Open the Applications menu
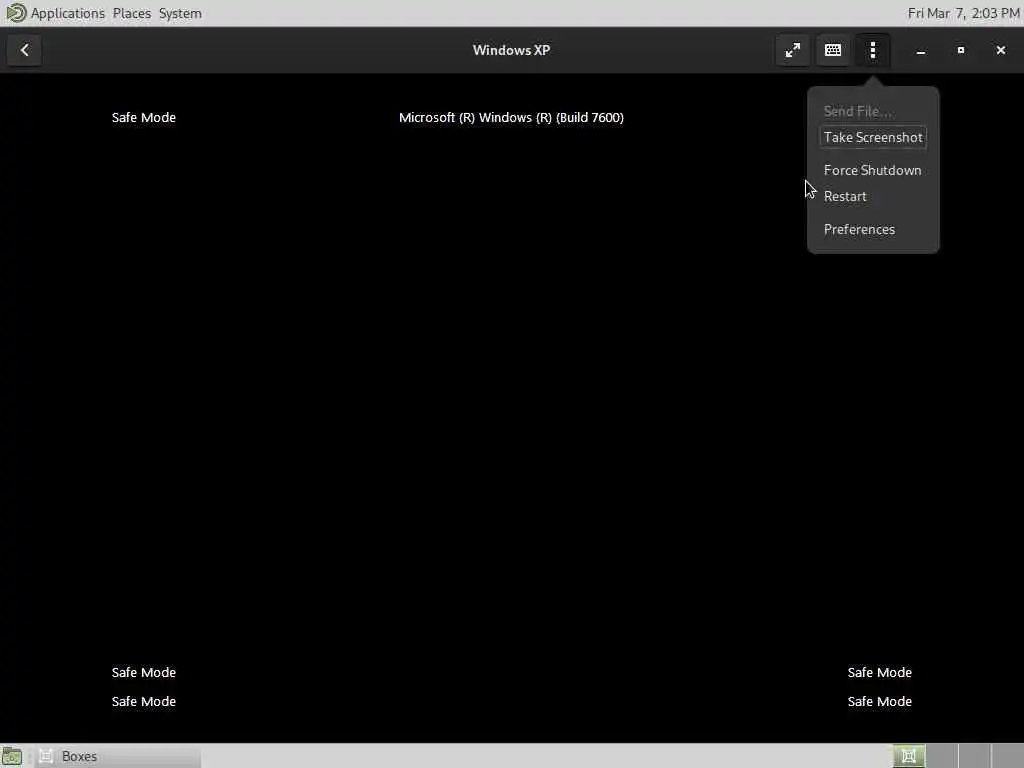This screenshot has width=1024, height=768. (68, 13)
